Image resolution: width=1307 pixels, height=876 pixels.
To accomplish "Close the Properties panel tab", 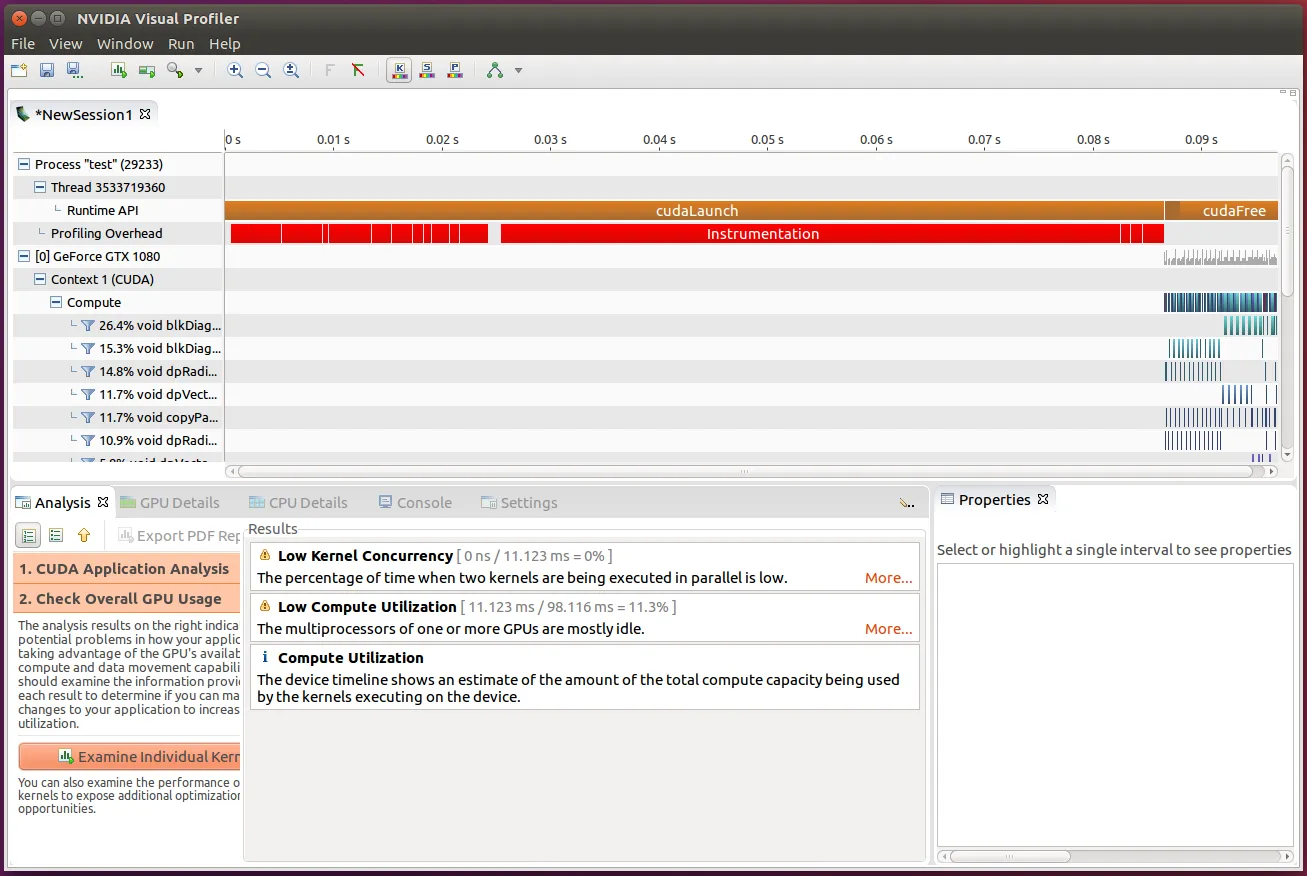I will click(1043, 499).
